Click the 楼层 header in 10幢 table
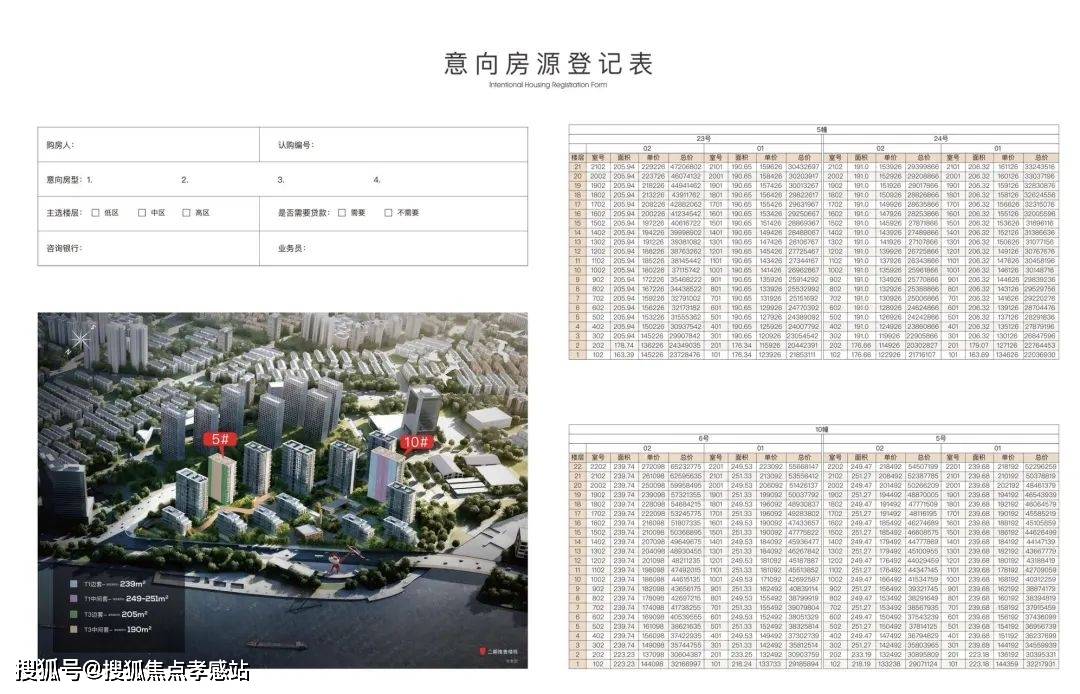This screenshot has width=1080, height=694. 578,457
